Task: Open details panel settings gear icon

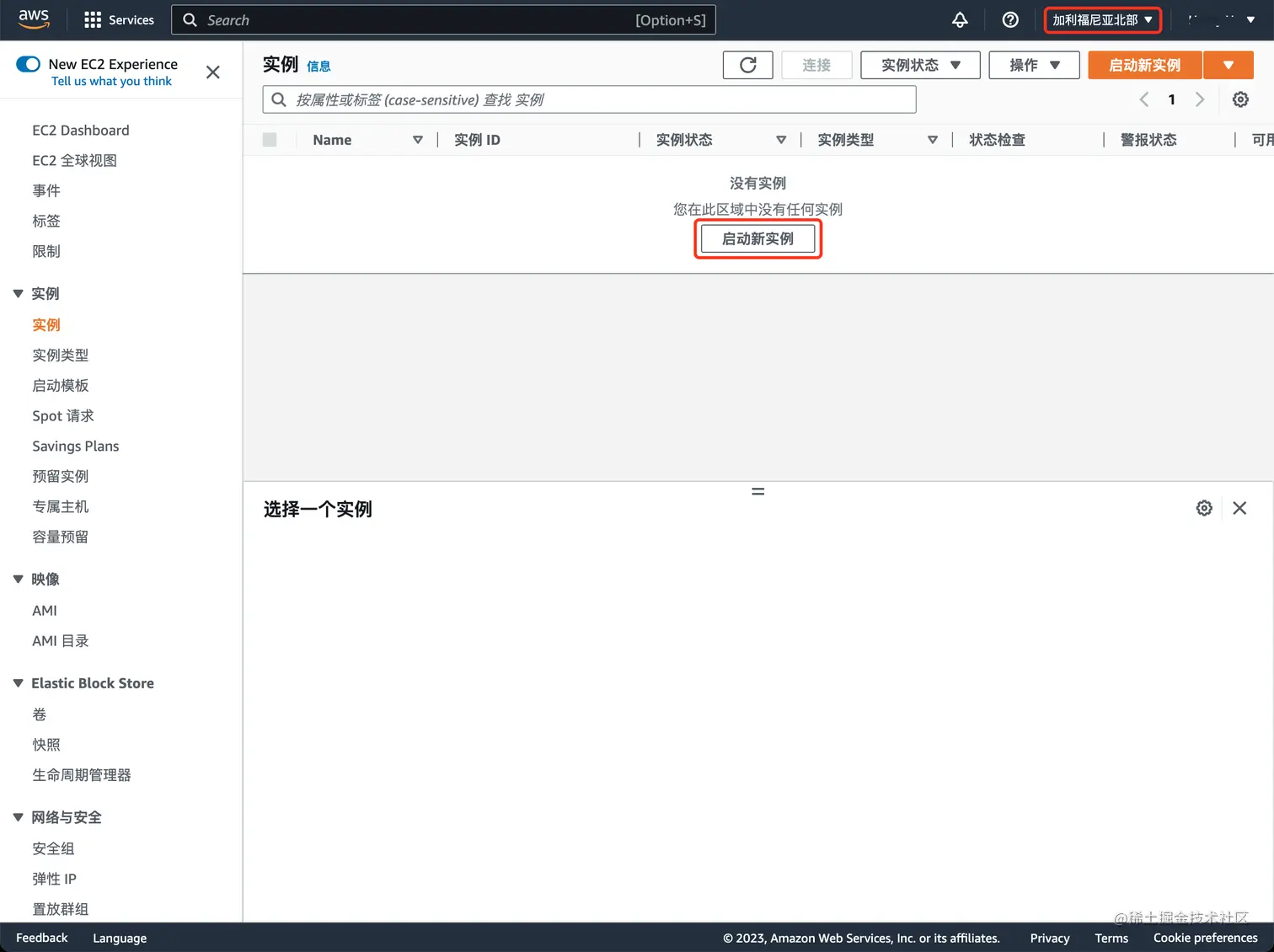Action: point(1204,508)
